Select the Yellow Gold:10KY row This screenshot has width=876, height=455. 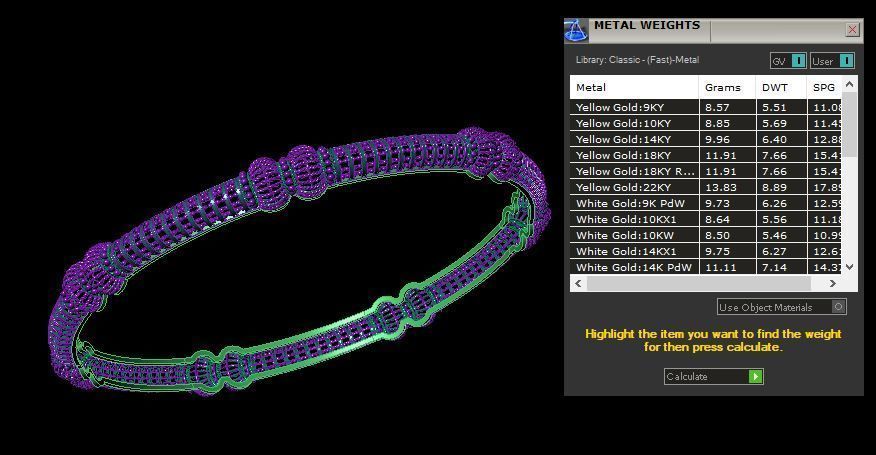(706, 123)
